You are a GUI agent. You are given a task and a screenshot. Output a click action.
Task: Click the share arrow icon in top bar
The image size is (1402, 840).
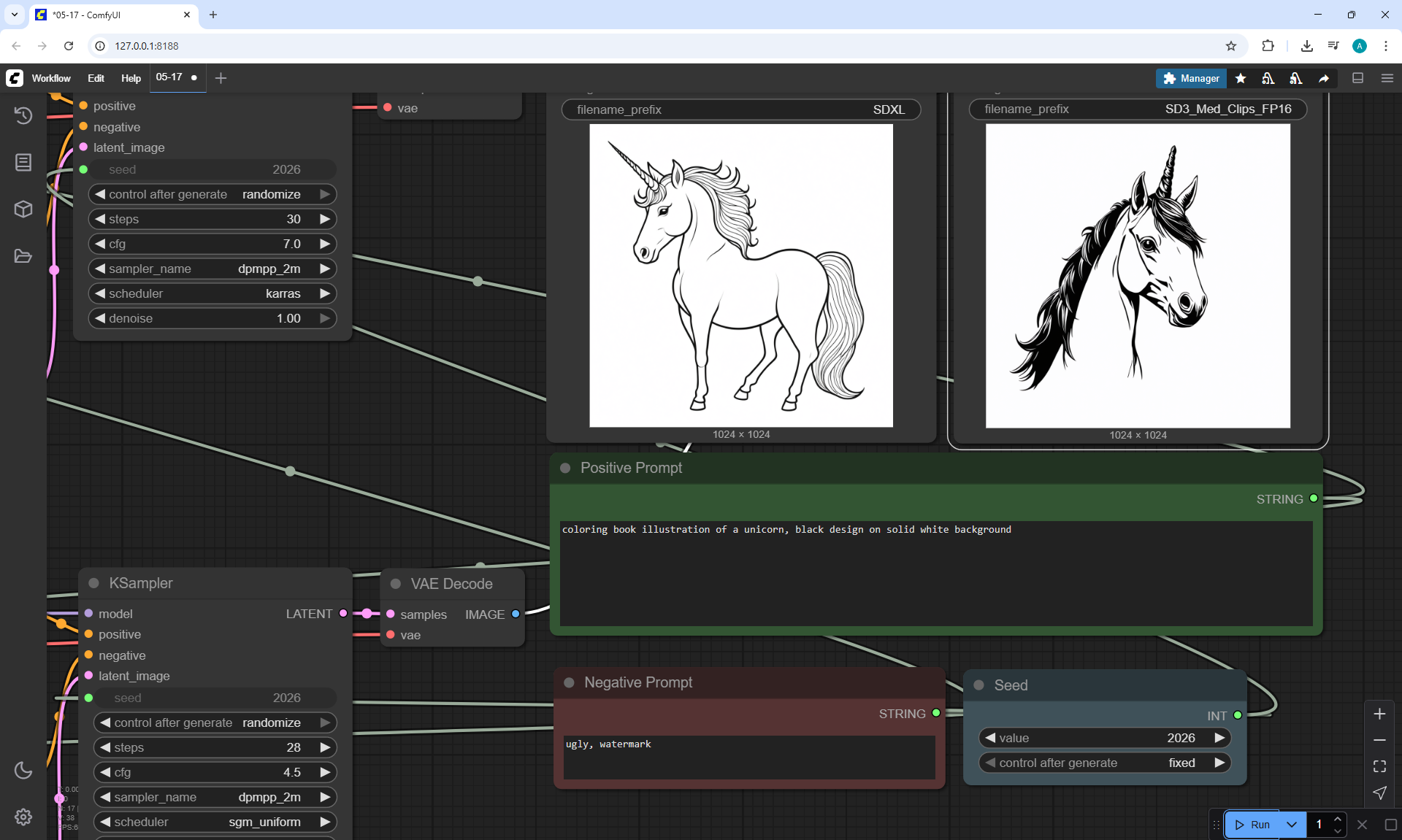[x=1324, y=78]
